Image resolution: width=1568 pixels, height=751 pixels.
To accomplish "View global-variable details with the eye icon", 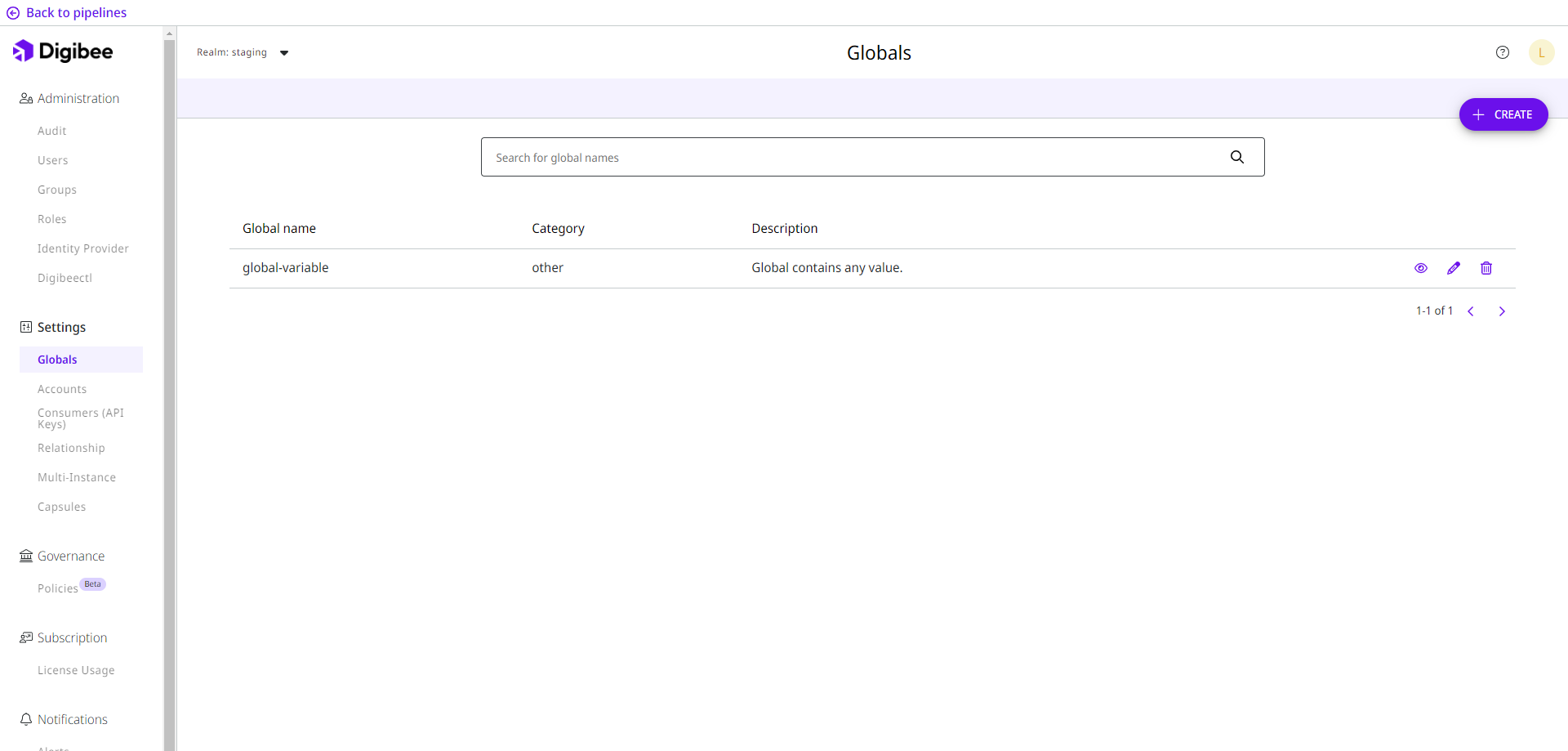I will 1421,268.
